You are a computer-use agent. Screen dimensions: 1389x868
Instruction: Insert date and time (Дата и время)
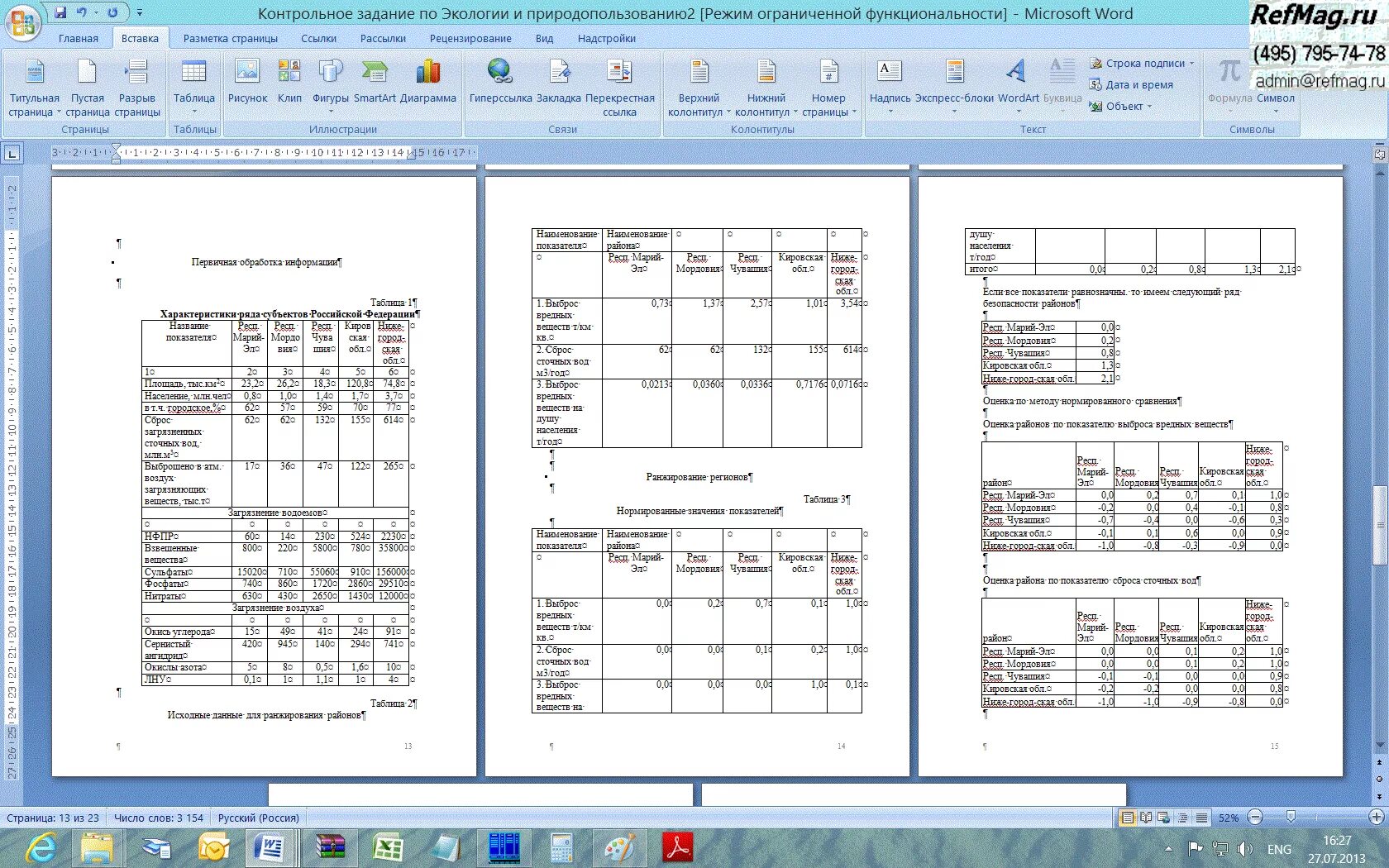(x=1131, y=84)
